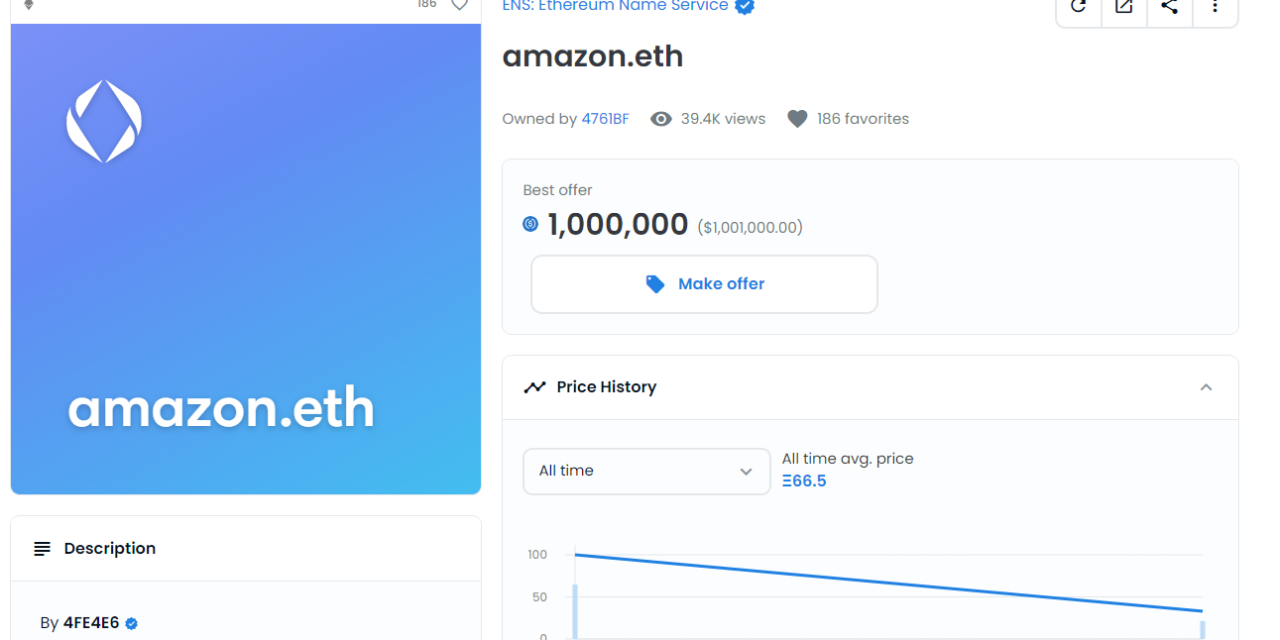Viewport: 1280px width, 640px height.
Task: Click the WETH token icon beside the offer price
Action: point(529,224)
